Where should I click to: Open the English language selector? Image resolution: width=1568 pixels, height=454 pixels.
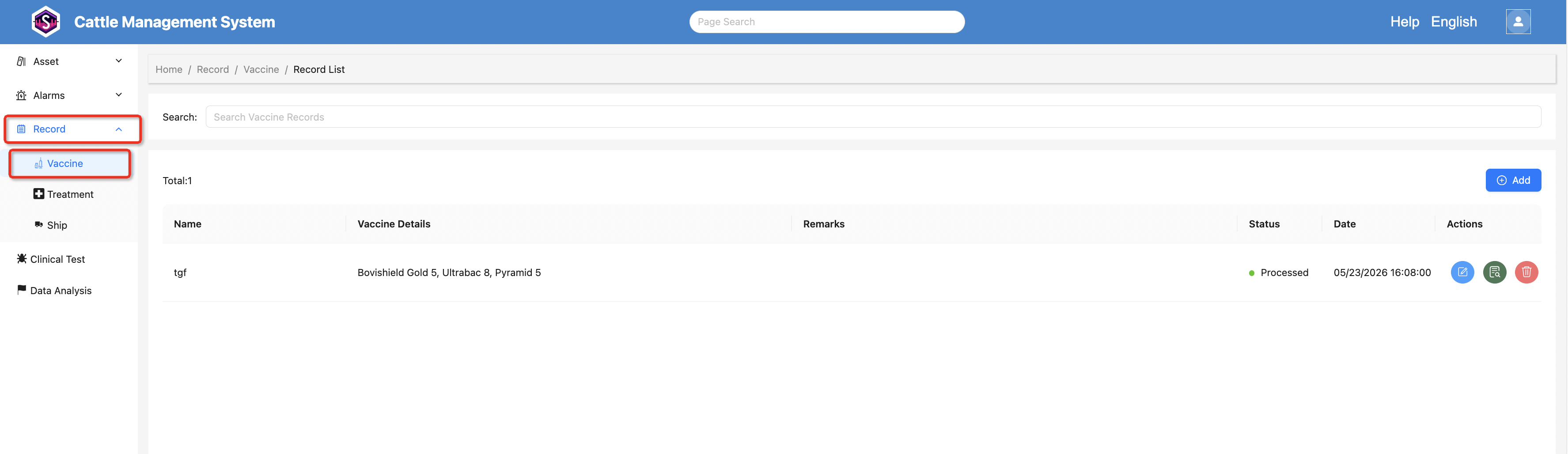(1454, 22)
